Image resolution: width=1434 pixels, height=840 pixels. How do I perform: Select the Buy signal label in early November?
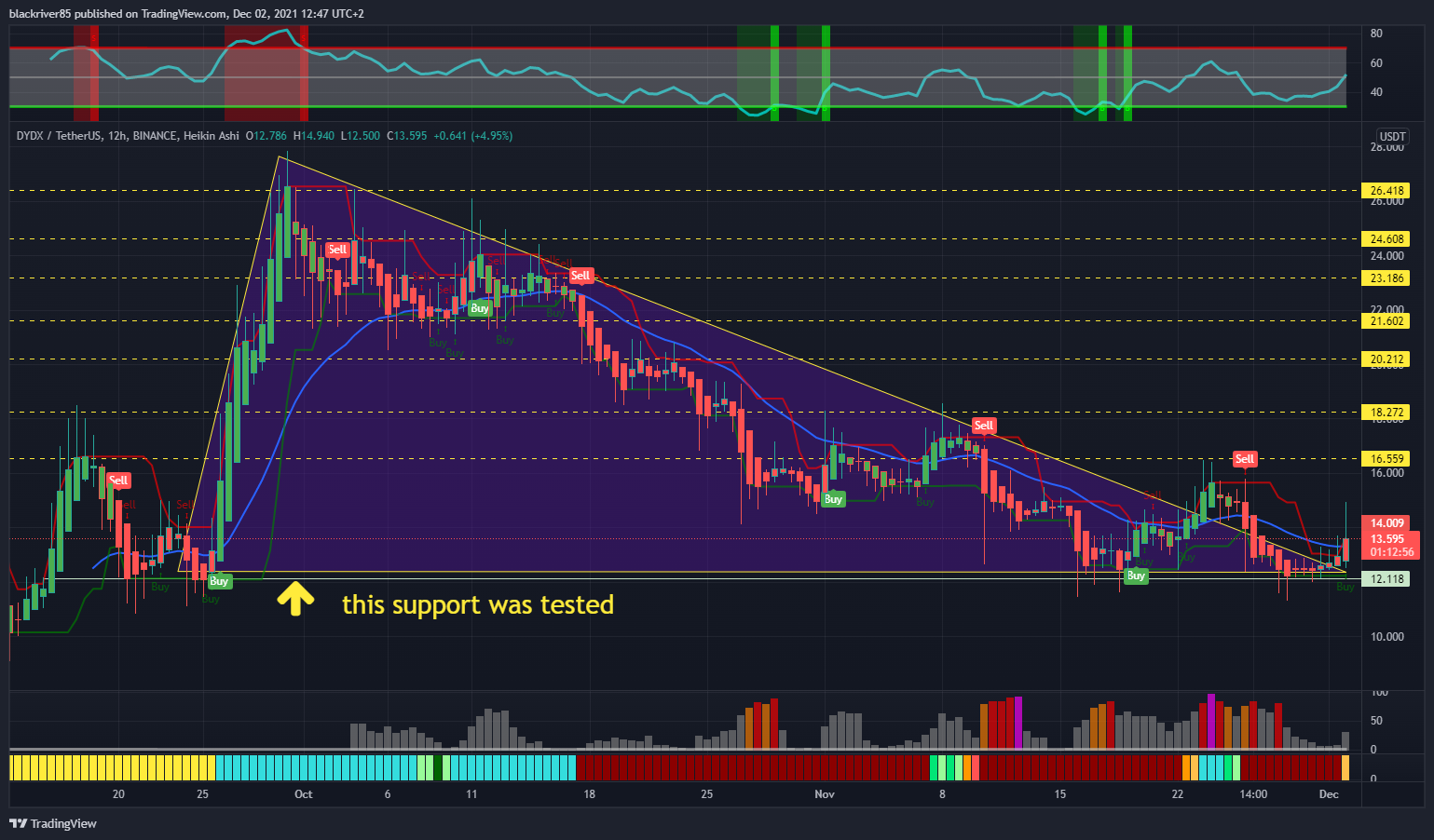click(833, 499)
